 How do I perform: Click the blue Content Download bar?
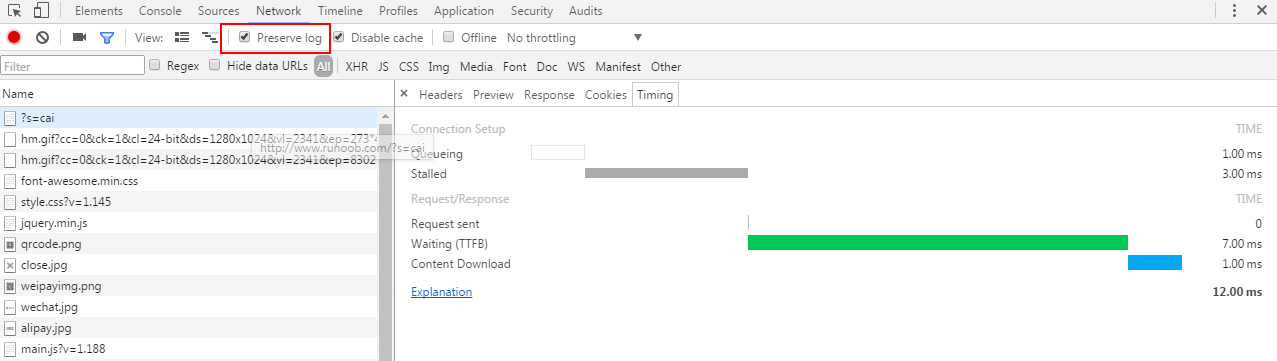1155,263
